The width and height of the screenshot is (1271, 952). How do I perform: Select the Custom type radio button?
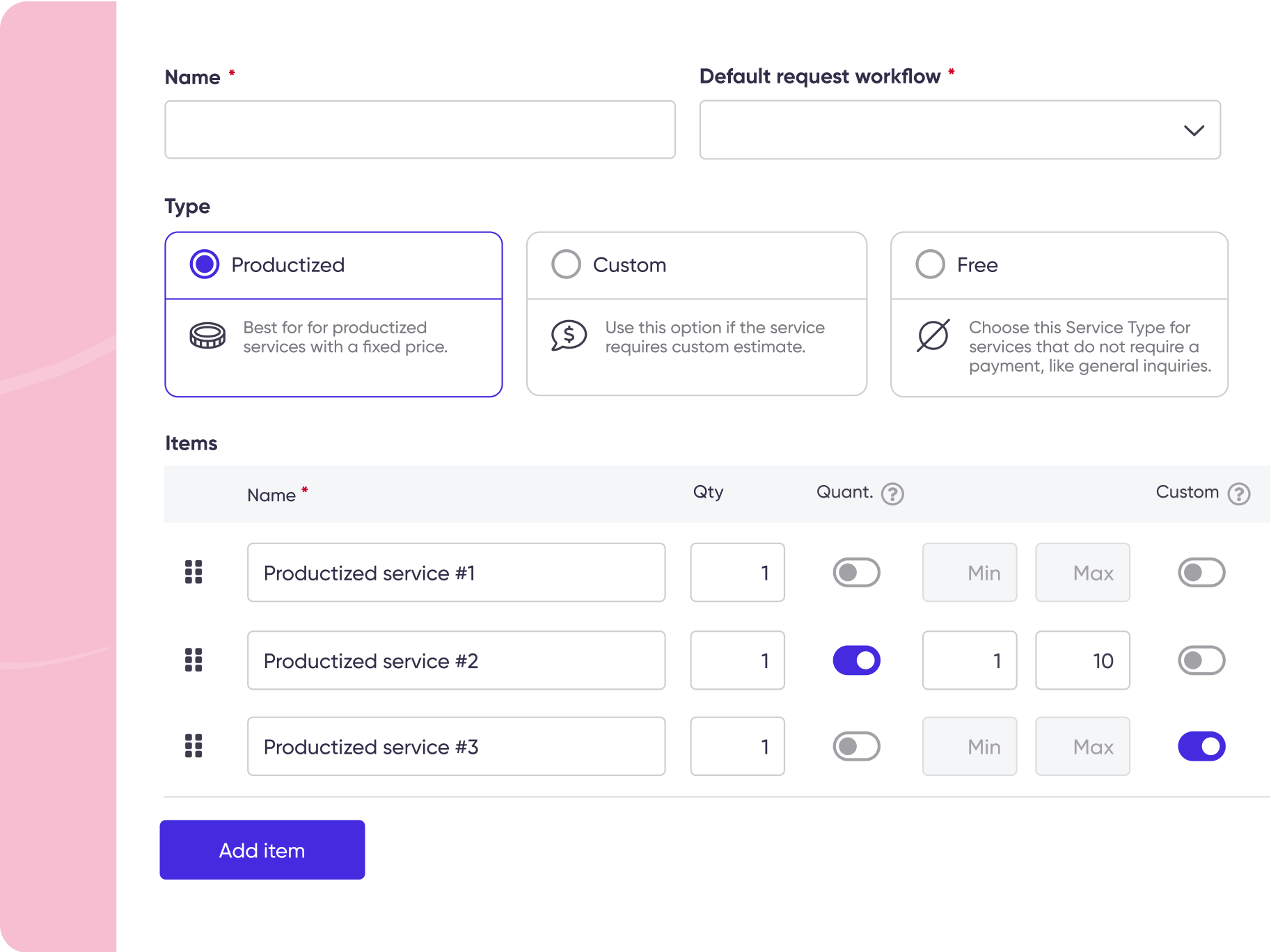coord(566,264)
